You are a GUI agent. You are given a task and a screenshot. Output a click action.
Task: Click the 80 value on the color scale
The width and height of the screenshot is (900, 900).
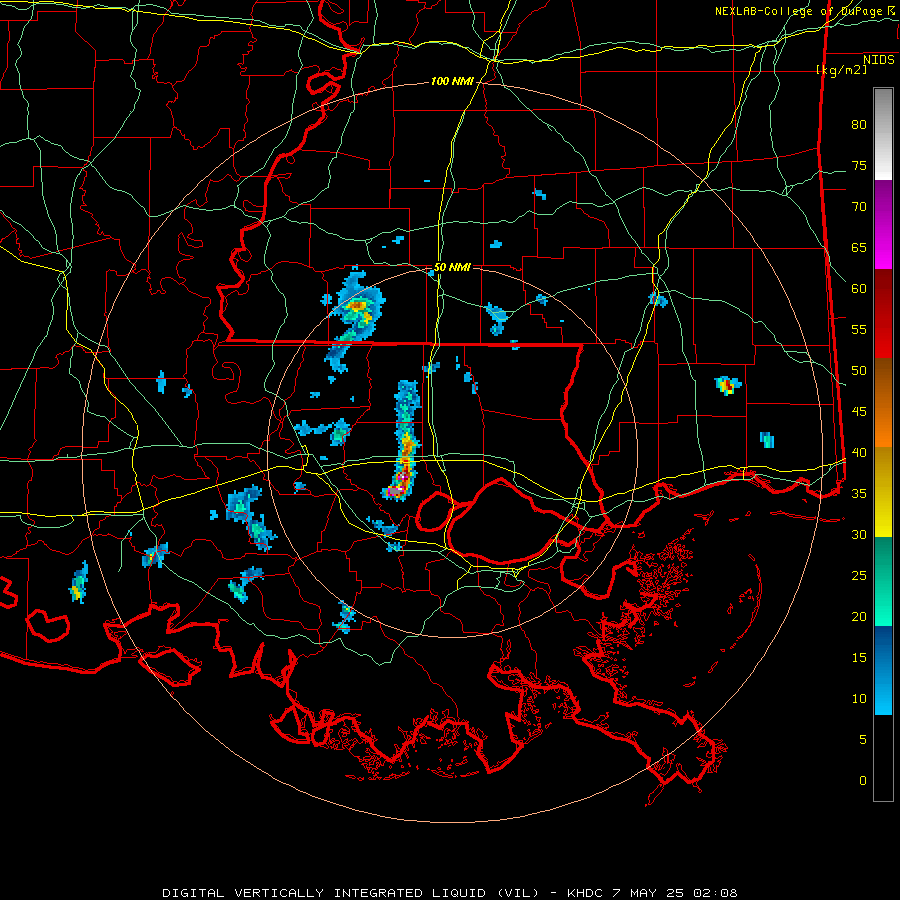[859, 125]
